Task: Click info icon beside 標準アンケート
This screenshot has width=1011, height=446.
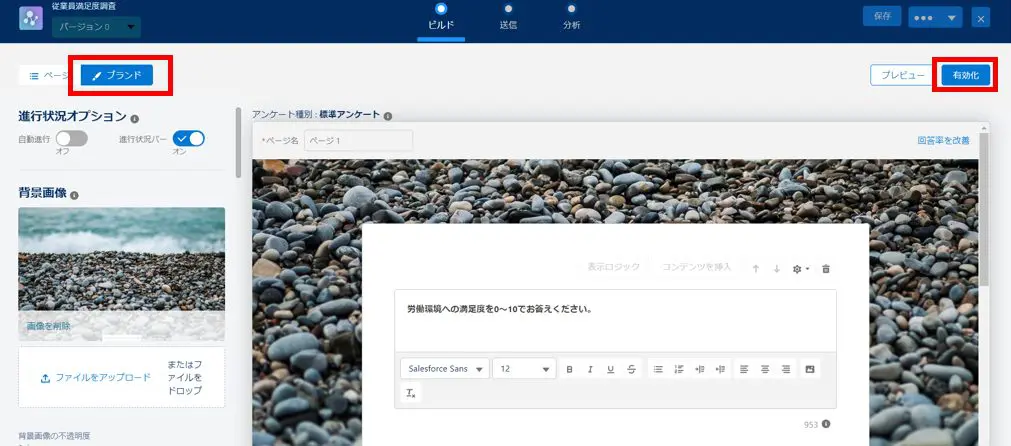Action: pyautogui.click(x=388, y=117)
